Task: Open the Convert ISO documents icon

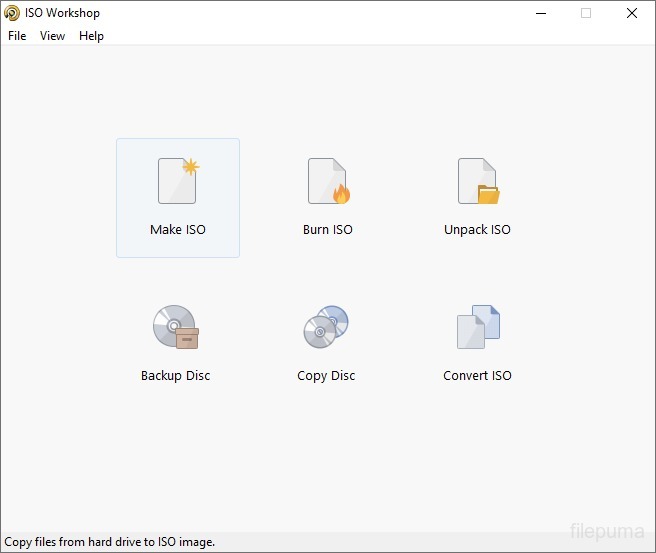Action: pyautogui.click(x=478, y=327)
